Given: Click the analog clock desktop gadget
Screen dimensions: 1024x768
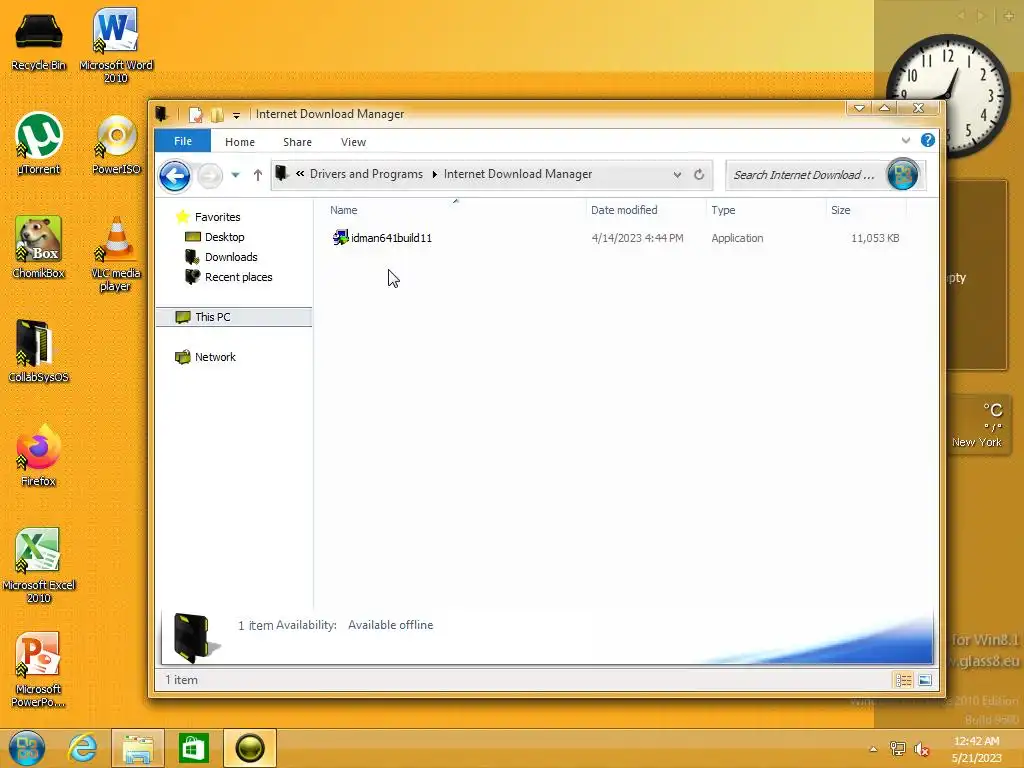Looking at the screenshot, I should [x=948, y=95].
